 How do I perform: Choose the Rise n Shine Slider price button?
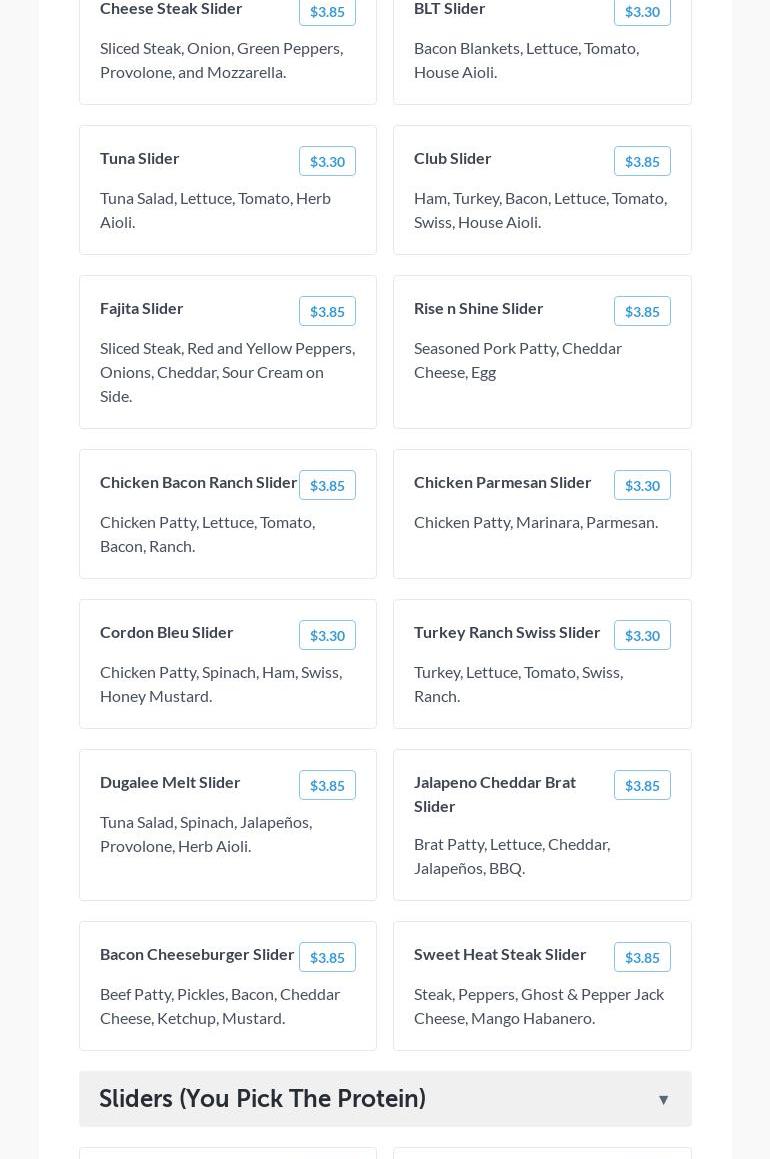point(642,311)
